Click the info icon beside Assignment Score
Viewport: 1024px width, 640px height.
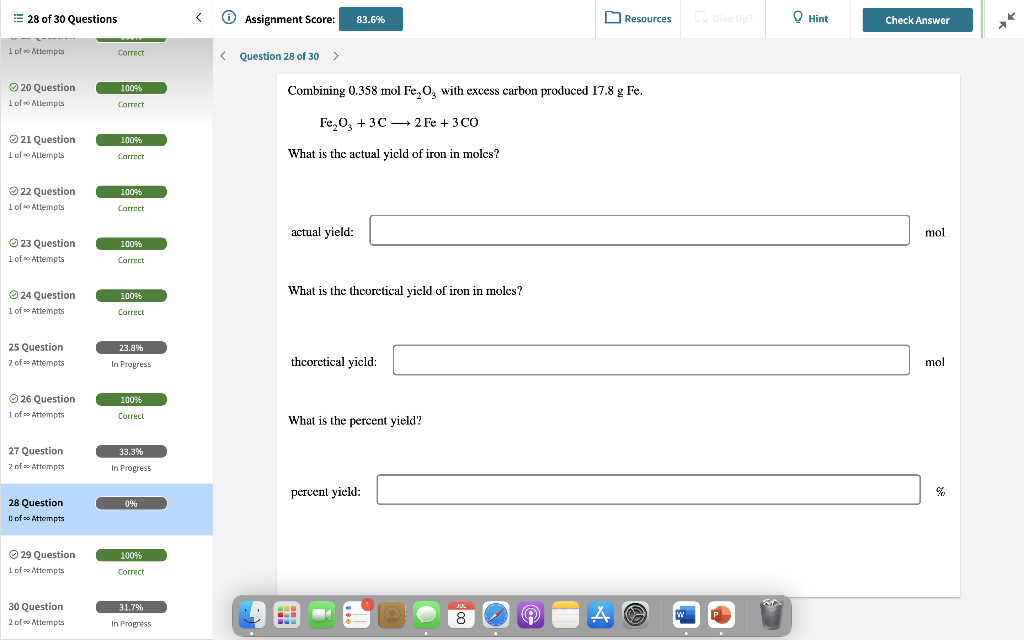pos(230,17)
